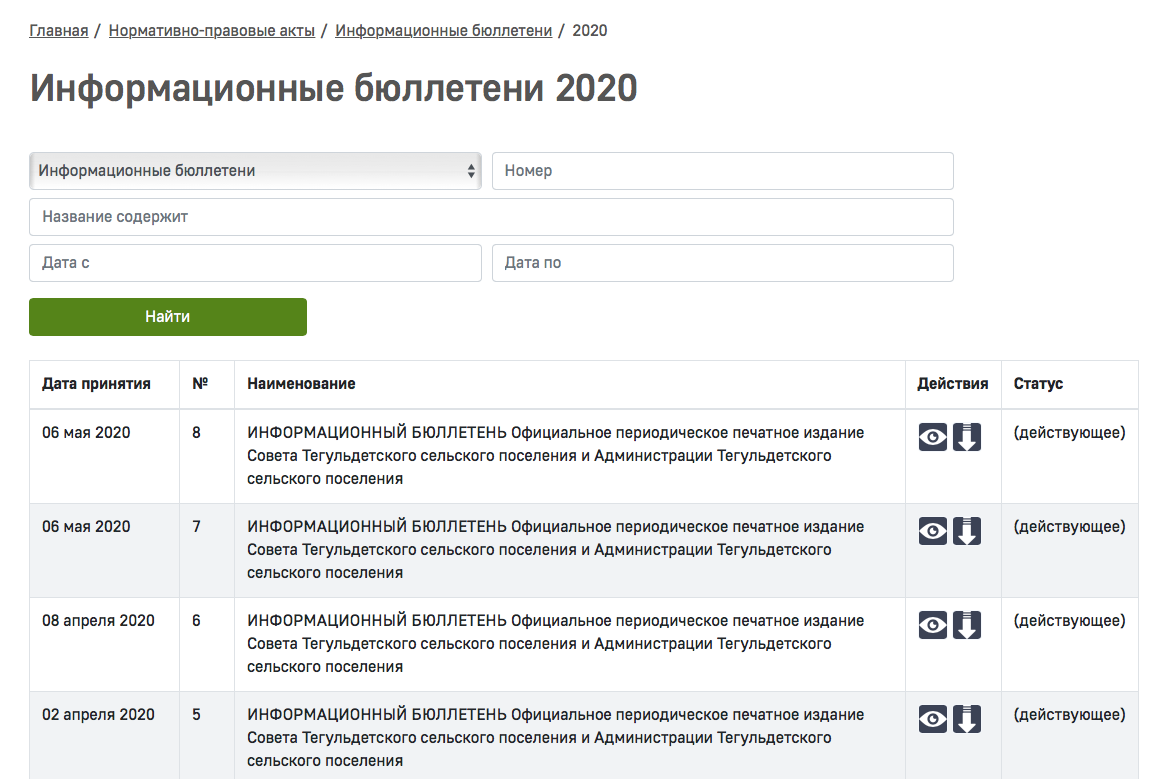Click number 6 in № column
1158x779 pixels.
(x=196, y=620)
